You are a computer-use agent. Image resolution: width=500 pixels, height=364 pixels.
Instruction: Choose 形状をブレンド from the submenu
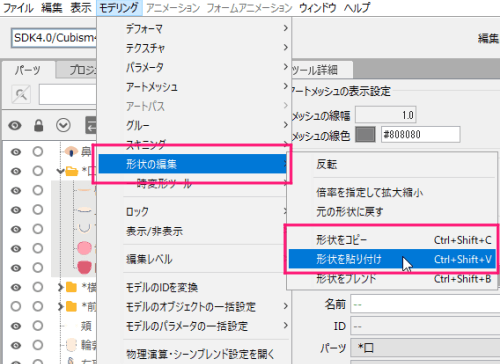[392, 278]
